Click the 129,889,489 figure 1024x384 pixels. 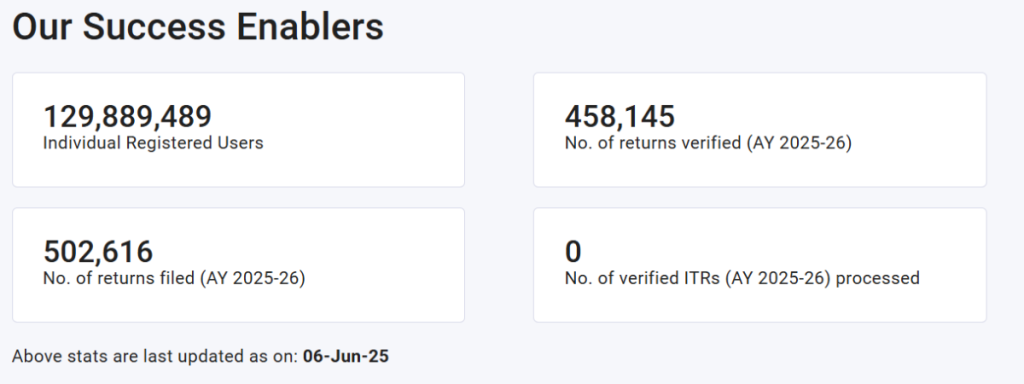(127, 117)
